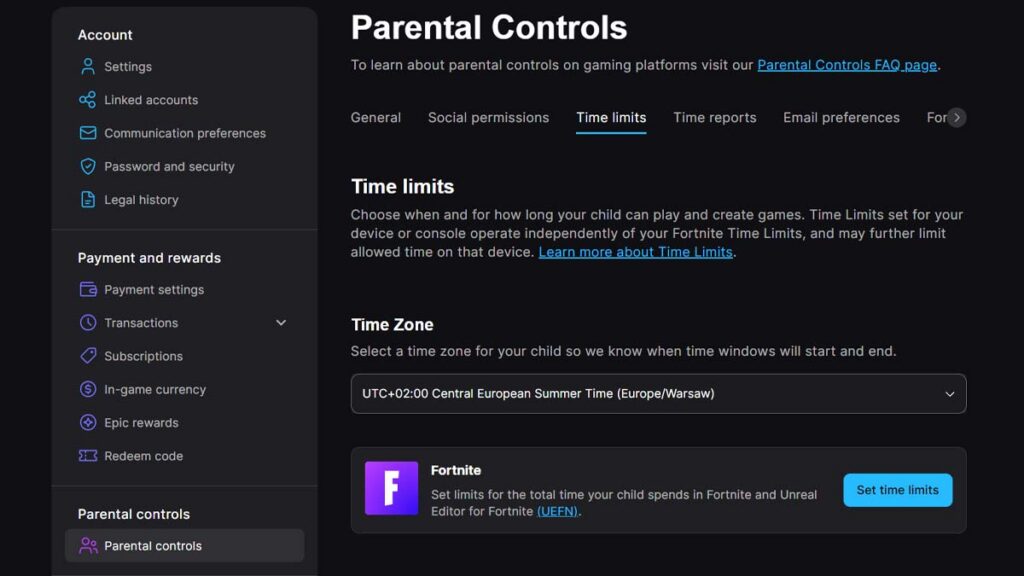Click the time zone dropdown arrow
1024x576 pixels.
950,394
